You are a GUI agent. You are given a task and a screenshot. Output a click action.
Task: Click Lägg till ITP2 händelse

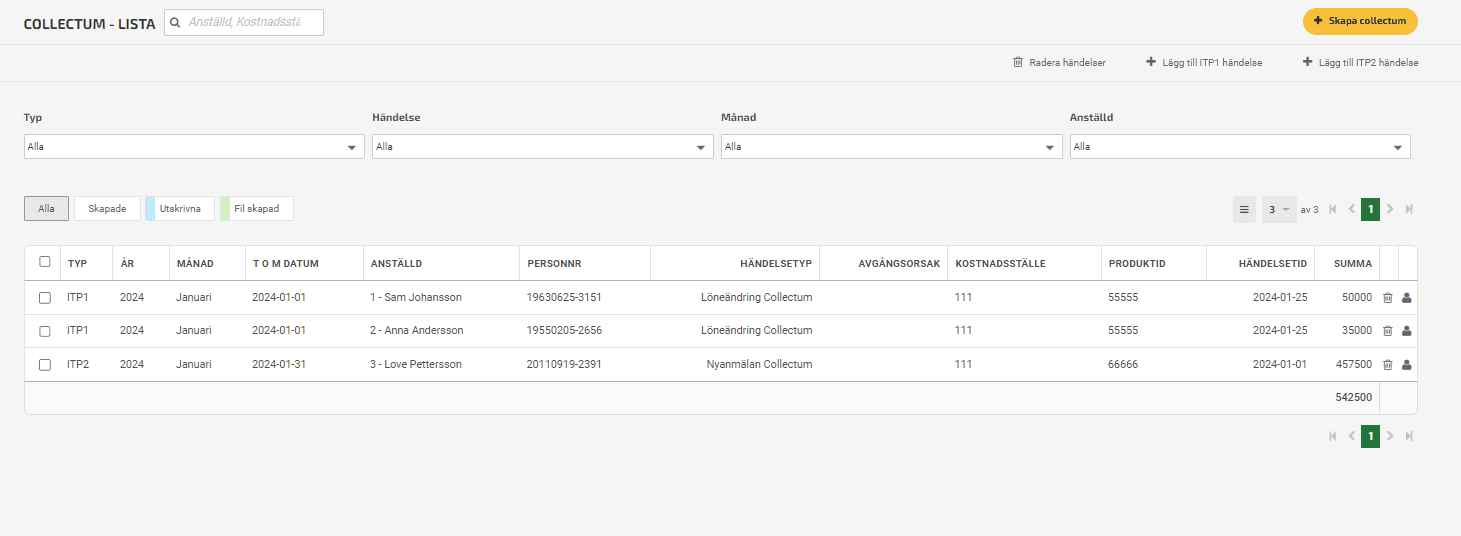click(1360, 62)
